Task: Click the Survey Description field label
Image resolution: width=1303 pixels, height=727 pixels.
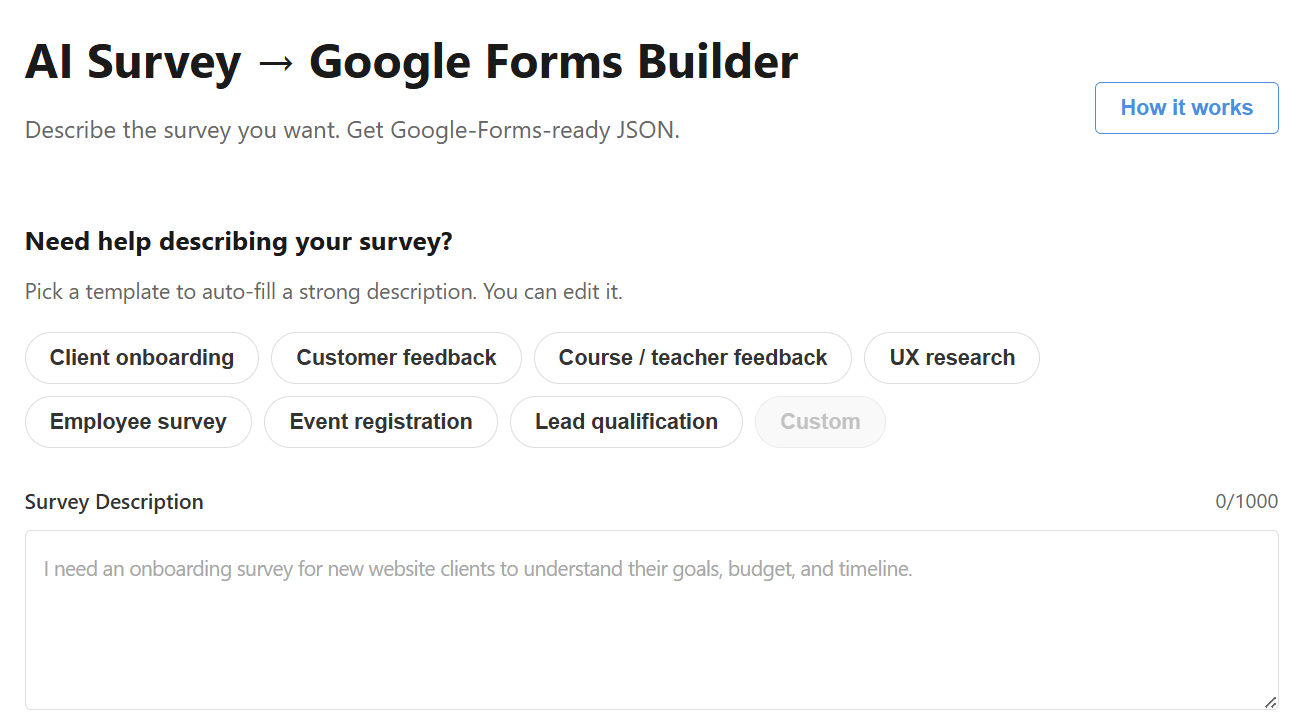Action: click(114, 501)
